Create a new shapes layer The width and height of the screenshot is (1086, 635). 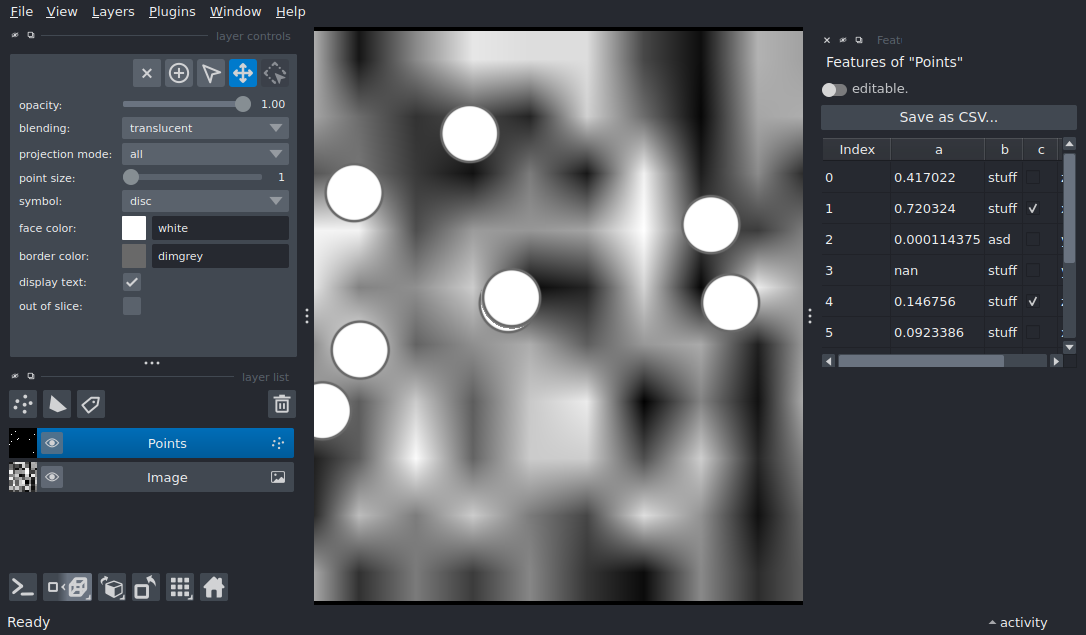click(x=57, y=404)
